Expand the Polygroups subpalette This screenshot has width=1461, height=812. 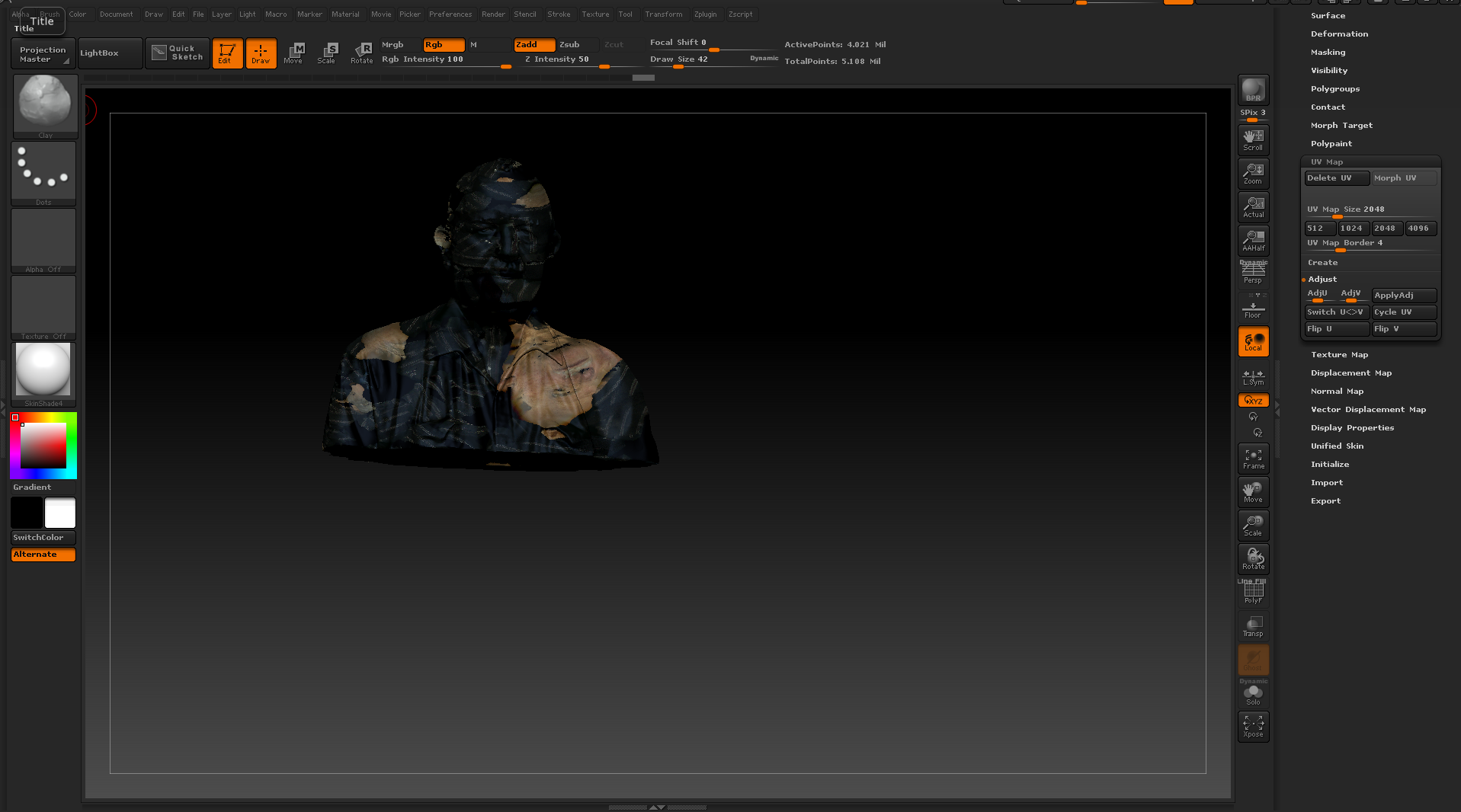(x=1334, y=89)
